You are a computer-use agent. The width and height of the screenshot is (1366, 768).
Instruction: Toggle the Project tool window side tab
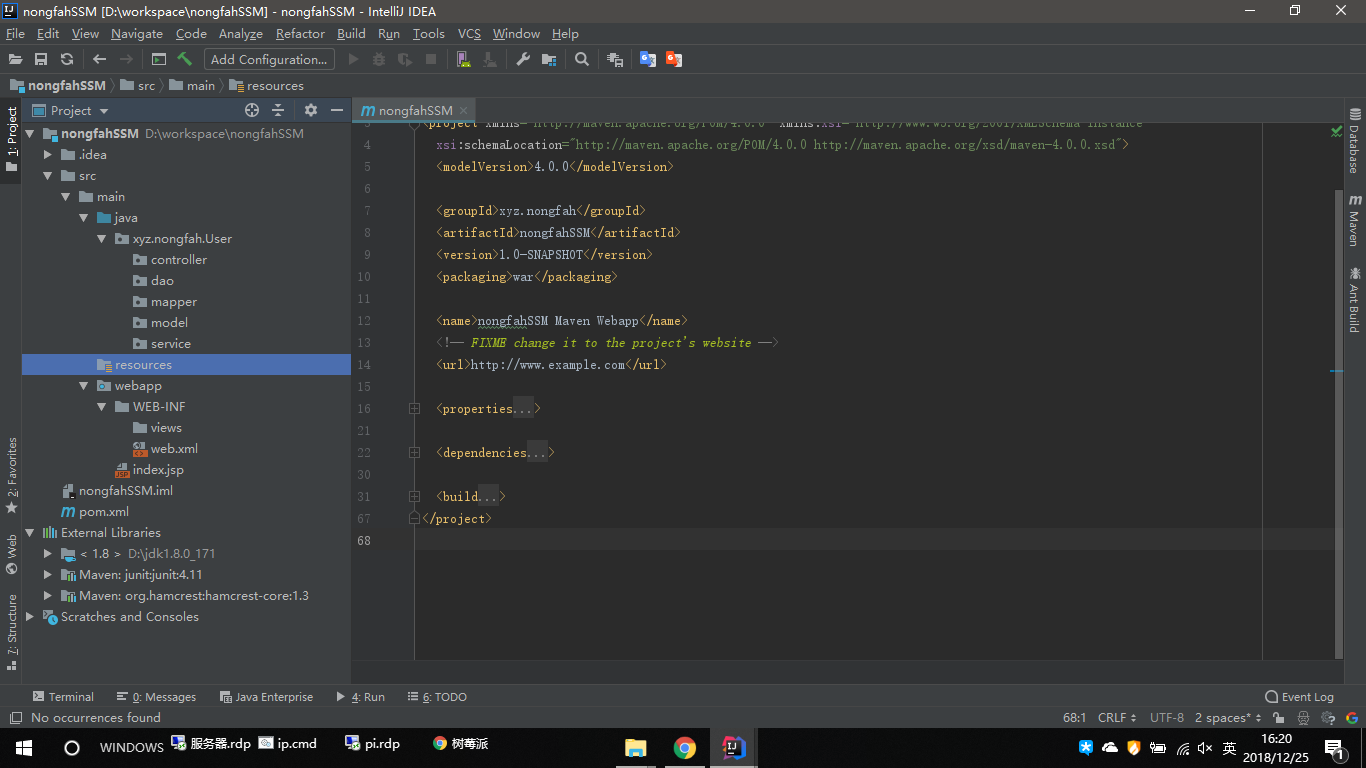(x=12, y=139)
